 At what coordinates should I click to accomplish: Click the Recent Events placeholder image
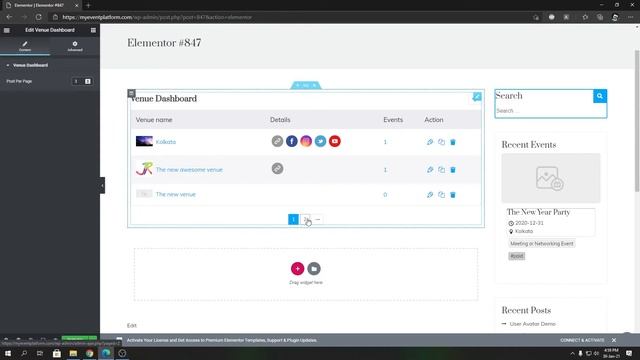551,178
